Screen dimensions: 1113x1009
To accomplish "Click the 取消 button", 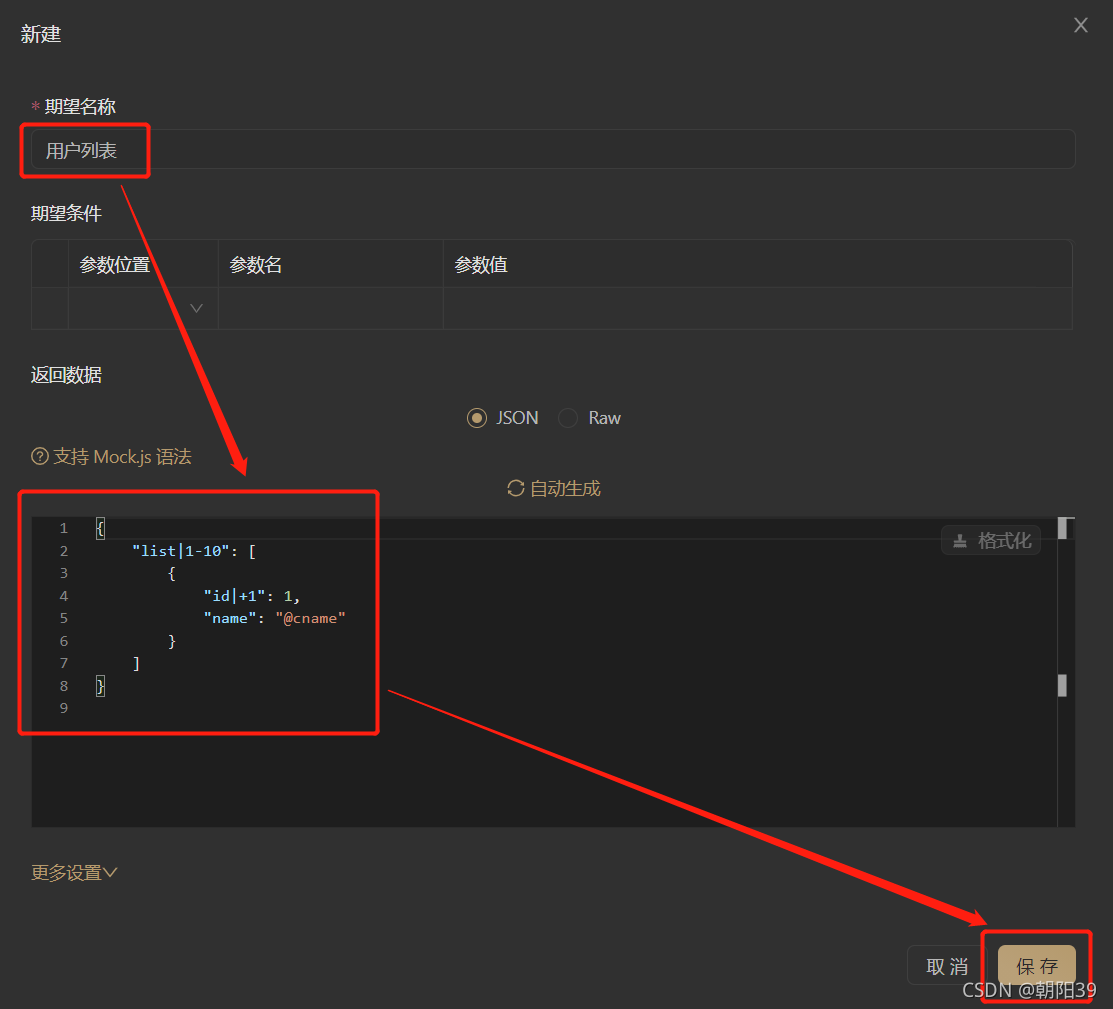I will (945, 965).
